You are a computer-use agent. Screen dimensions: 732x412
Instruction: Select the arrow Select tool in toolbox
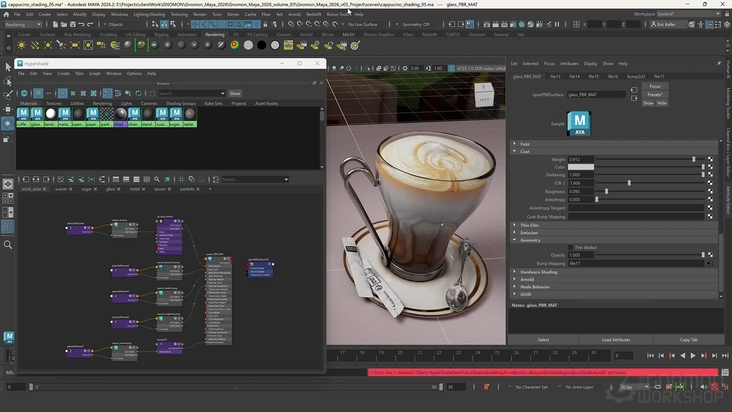coord(8,67)
